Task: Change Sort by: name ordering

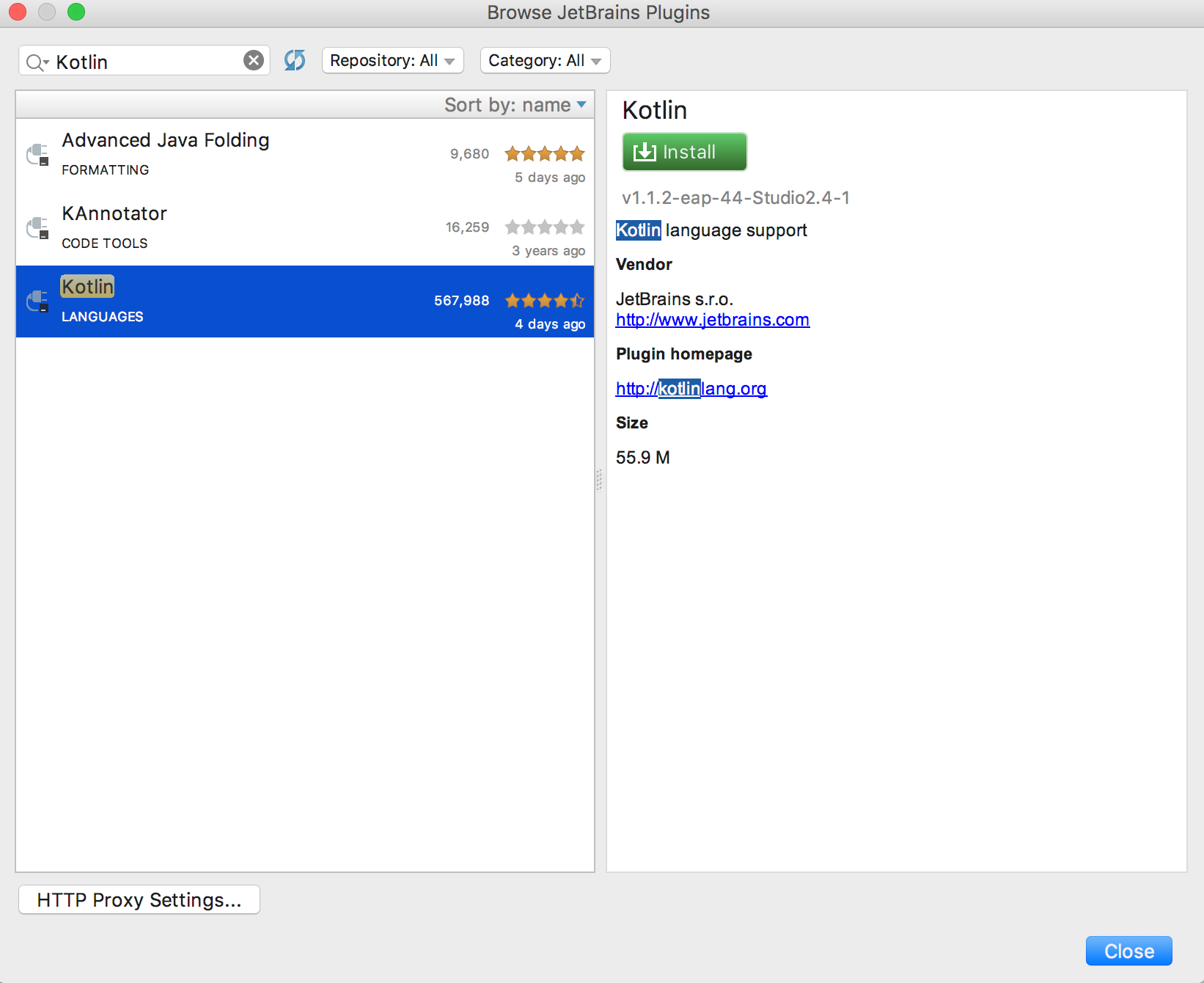Action: 515,105
